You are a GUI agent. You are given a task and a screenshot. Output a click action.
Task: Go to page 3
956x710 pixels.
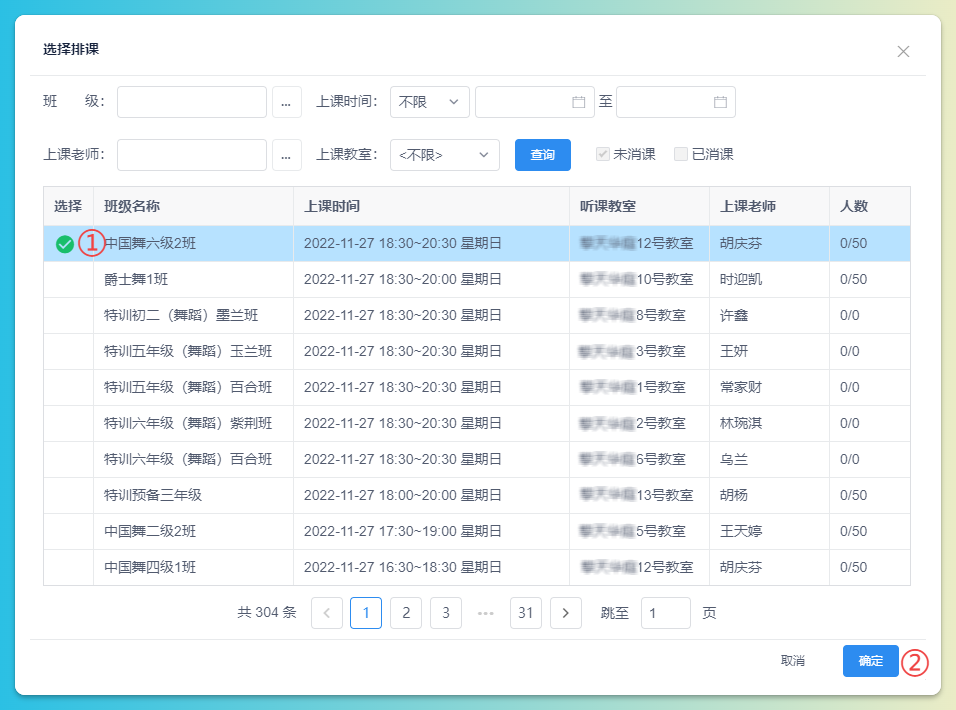tap(446, 613)
